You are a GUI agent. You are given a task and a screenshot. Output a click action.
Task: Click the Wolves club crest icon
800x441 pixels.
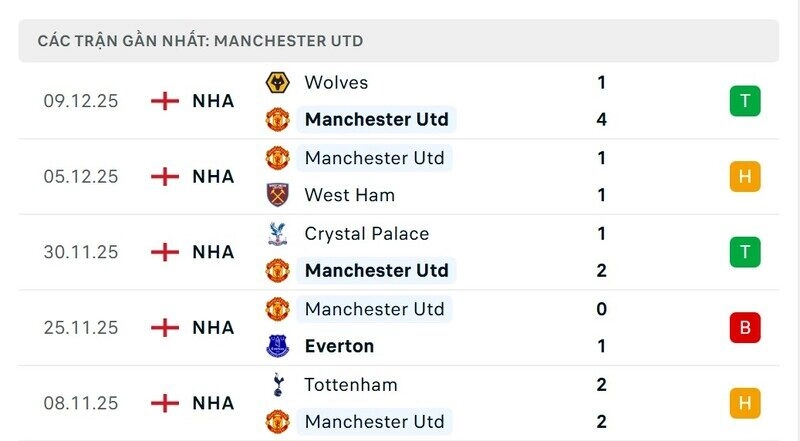tap(277, 83)
